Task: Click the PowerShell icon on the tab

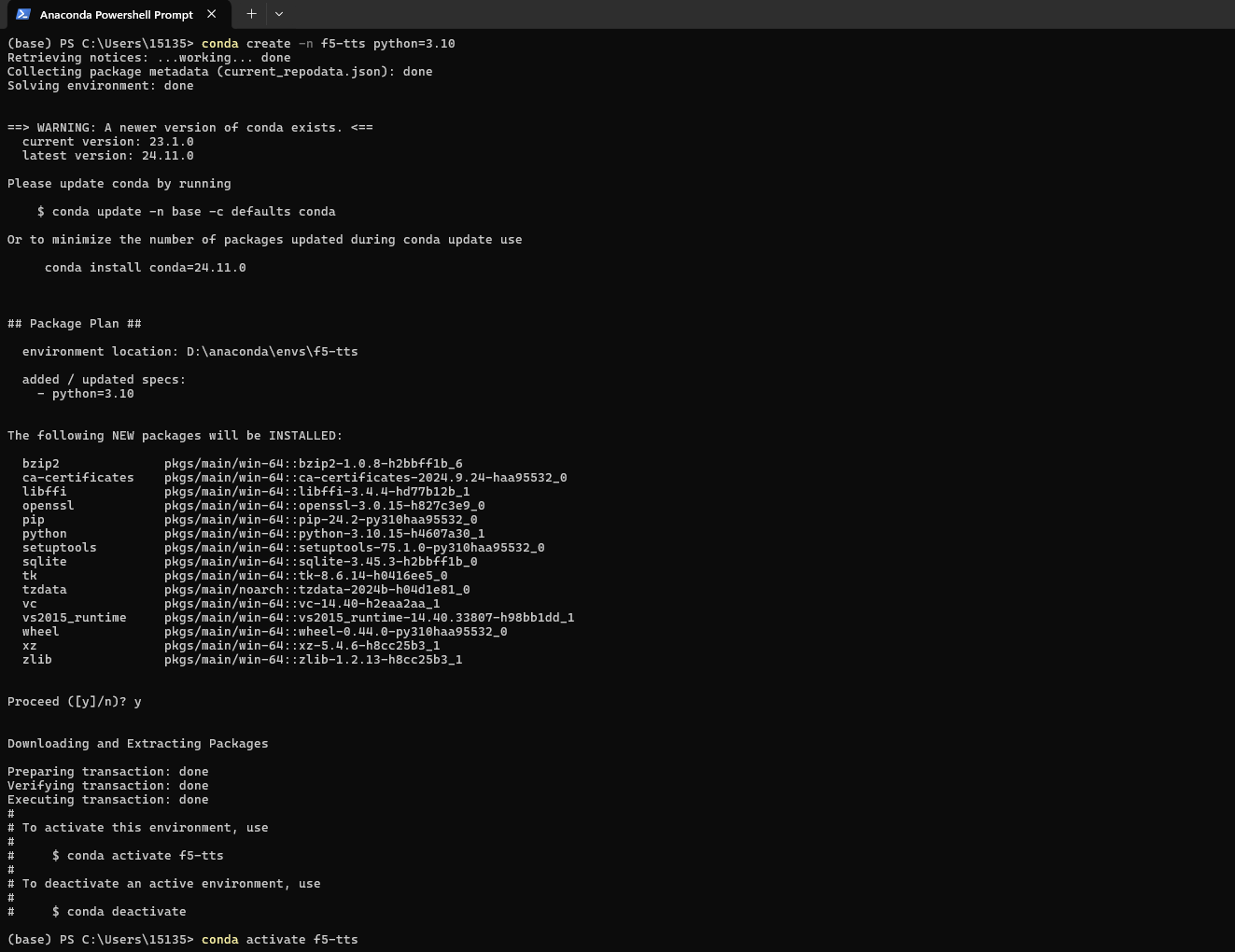Action: (23, 14)
